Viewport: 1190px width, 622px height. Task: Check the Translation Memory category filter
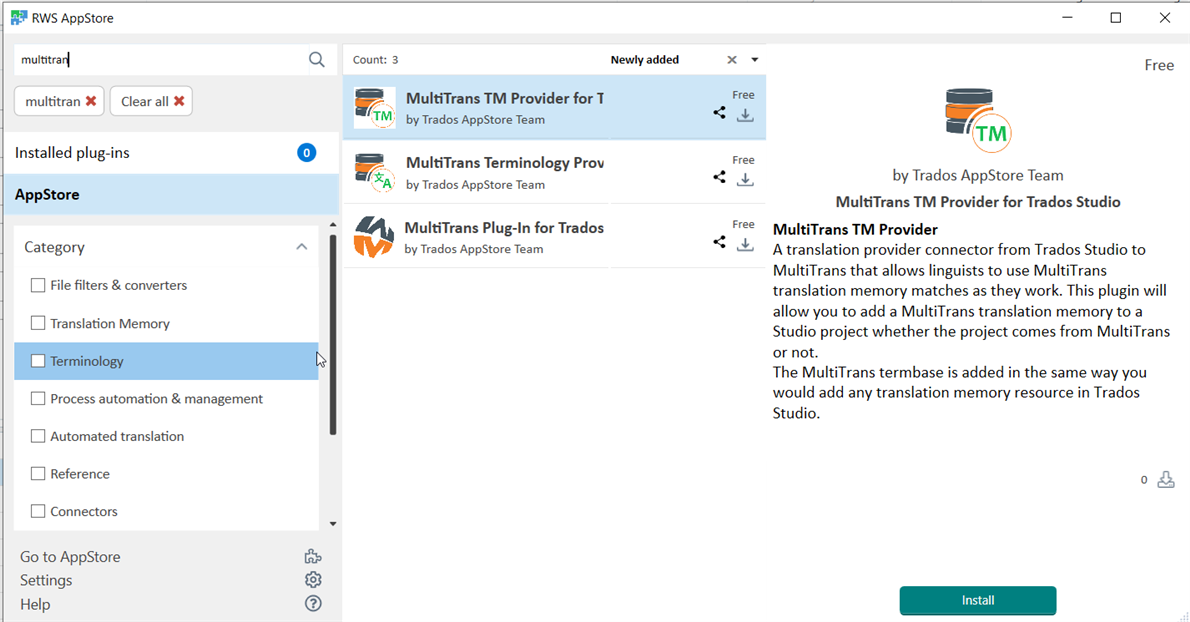37,322
